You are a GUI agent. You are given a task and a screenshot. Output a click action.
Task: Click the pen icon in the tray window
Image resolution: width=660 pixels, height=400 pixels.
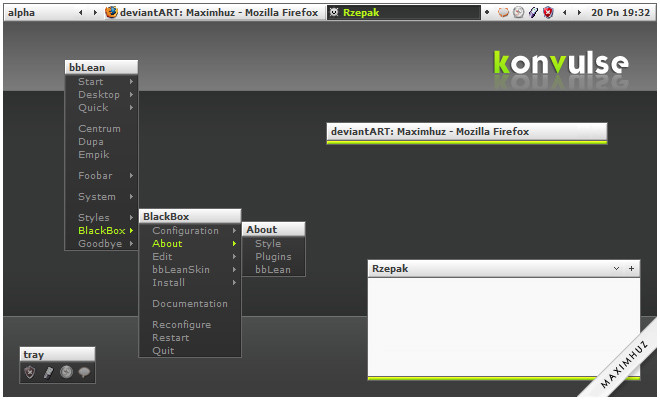click(48, 373)
